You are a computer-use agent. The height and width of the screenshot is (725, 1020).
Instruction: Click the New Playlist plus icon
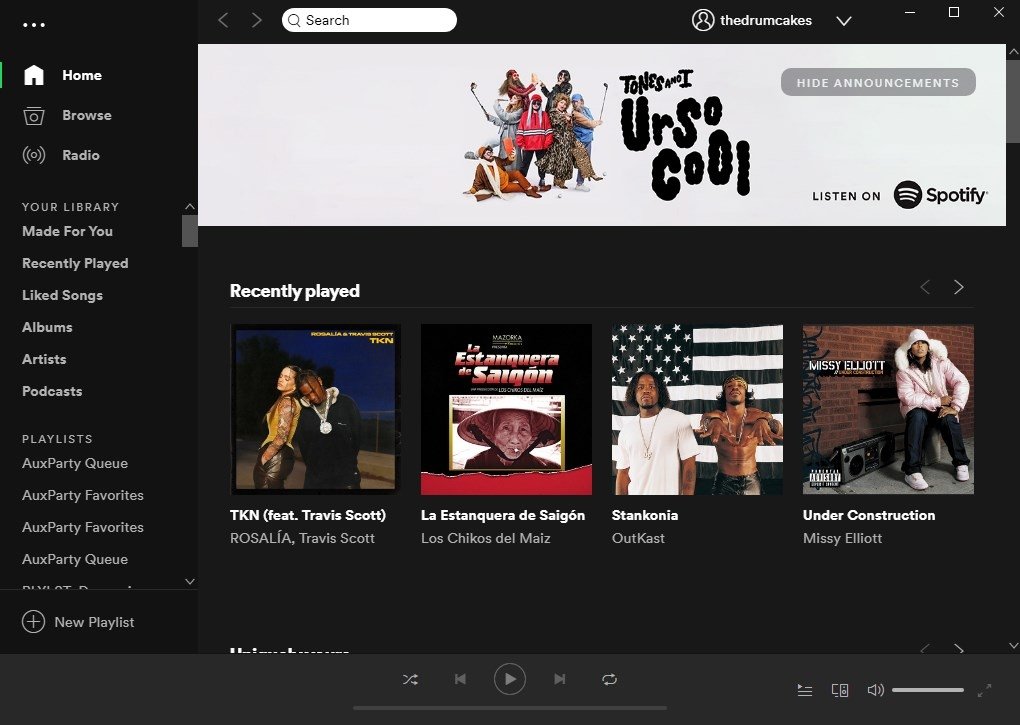tap(33, 622)
